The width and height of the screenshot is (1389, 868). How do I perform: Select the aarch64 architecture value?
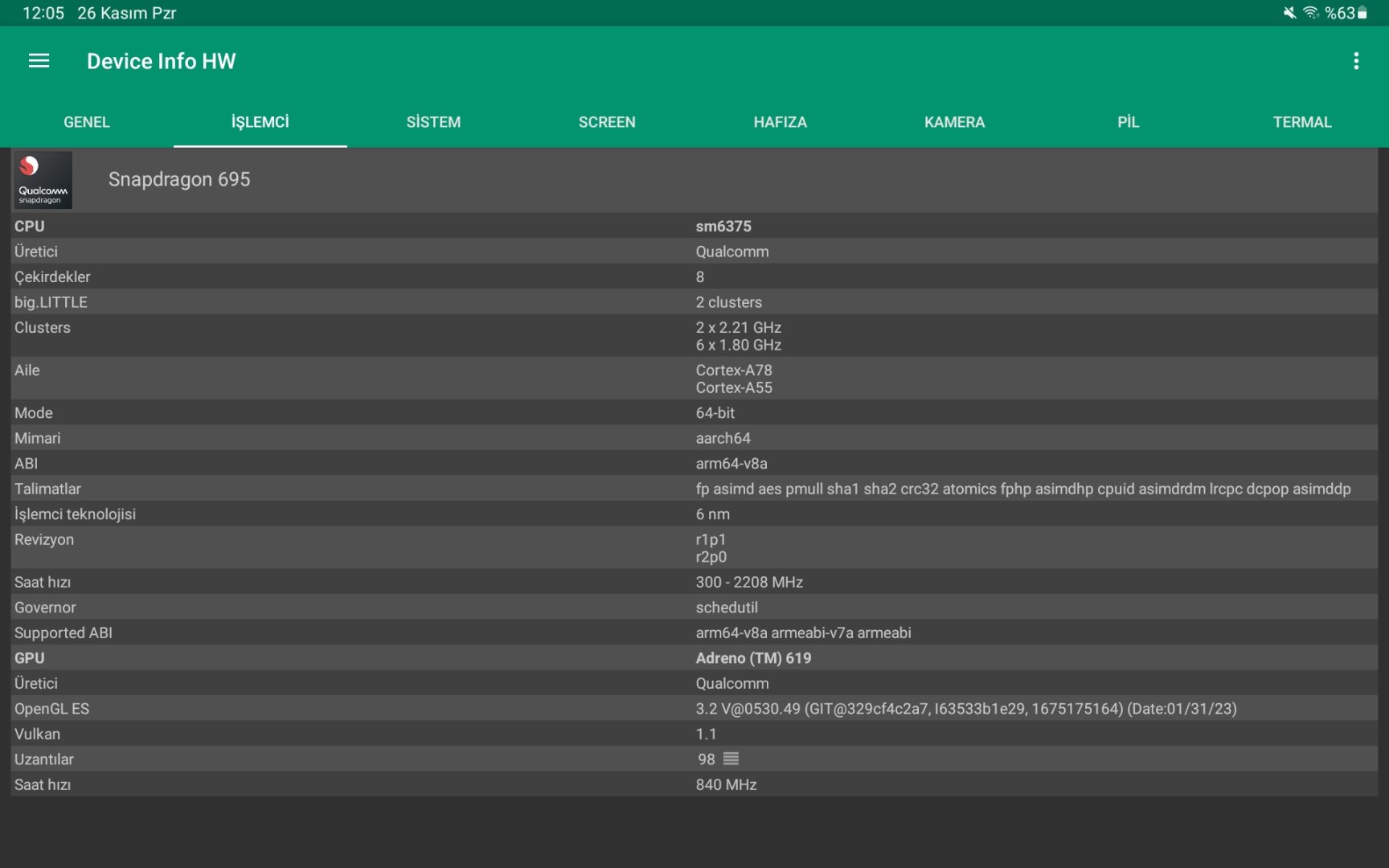[723, 438]
